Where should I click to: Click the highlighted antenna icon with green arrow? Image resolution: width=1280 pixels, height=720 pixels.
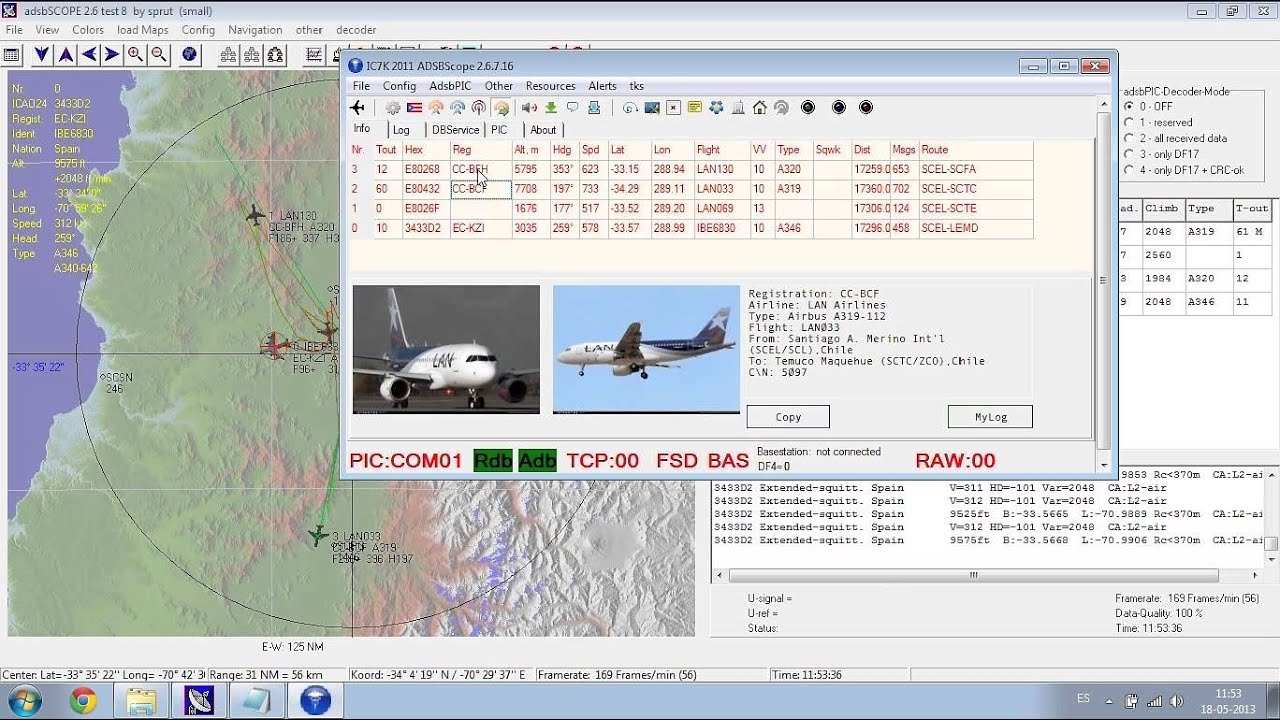click(501, 107)
